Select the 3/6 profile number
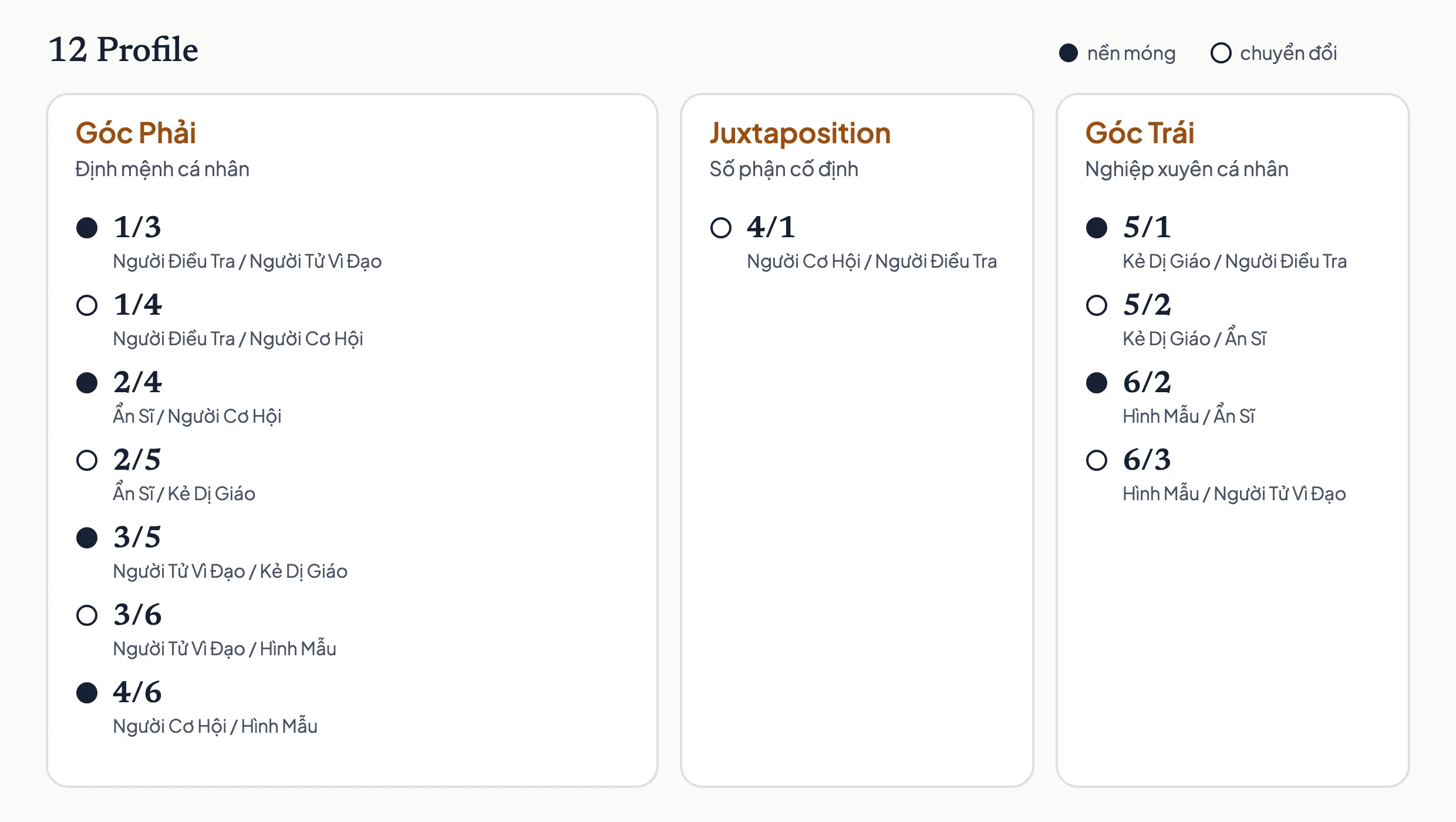Screen dimensions: 1456x822 (x=137, y=615)
